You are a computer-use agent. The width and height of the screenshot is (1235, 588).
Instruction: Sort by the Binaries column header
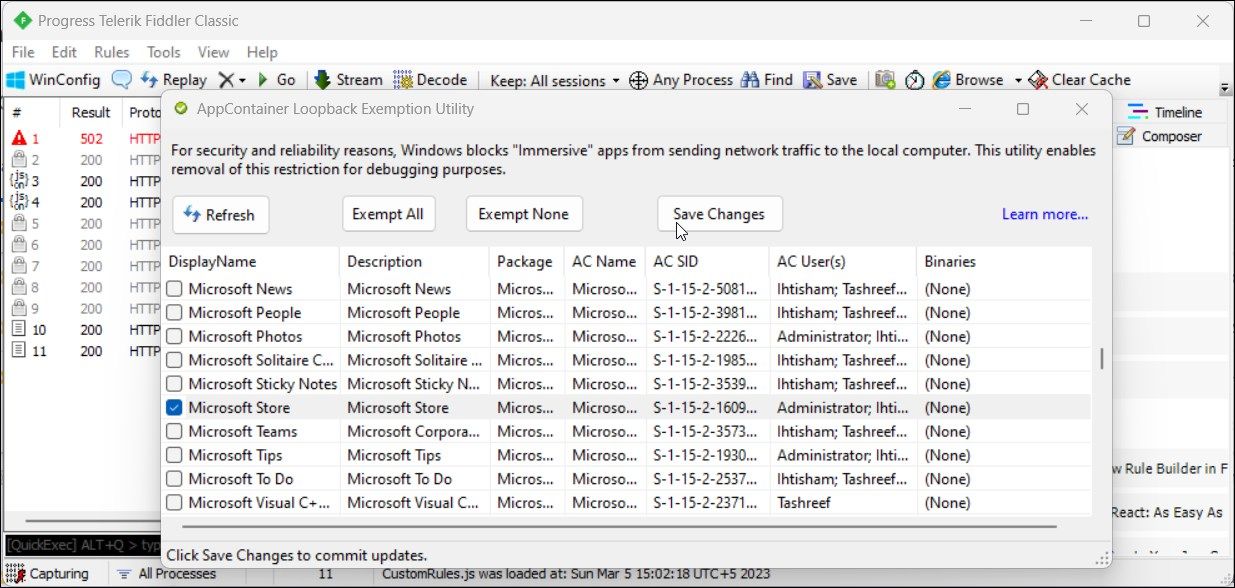click(1004, 262)
